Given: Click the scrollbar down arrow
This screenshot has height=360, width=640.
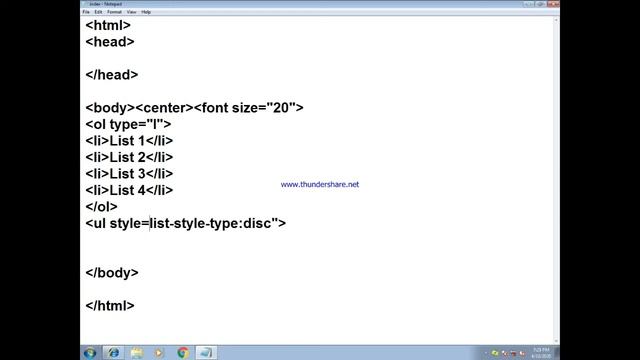Looking at the screenshot, I should point(556,341).
